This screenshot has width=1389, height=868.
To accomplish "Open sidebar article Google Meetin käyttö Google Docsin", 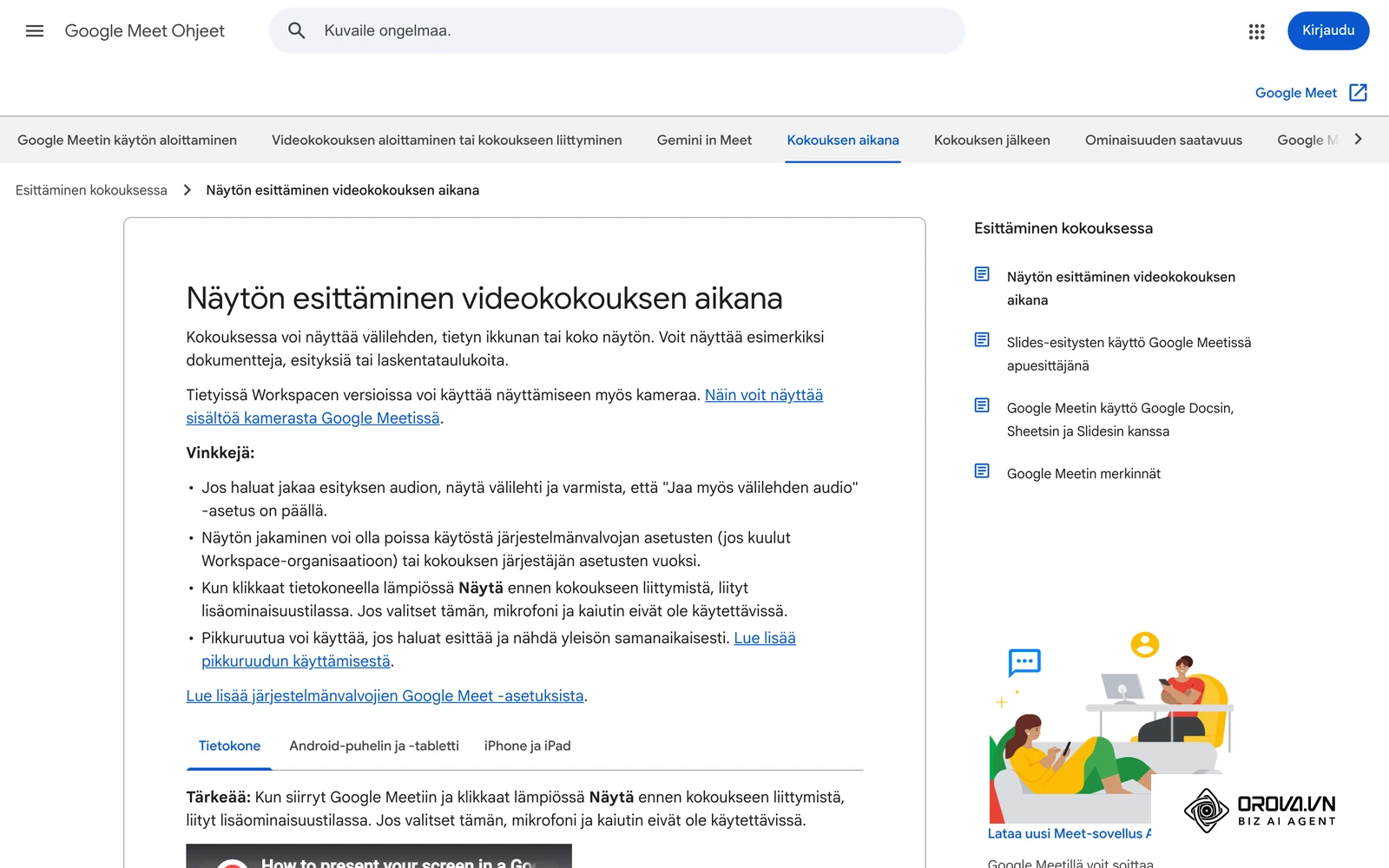I will [1120, 419].
